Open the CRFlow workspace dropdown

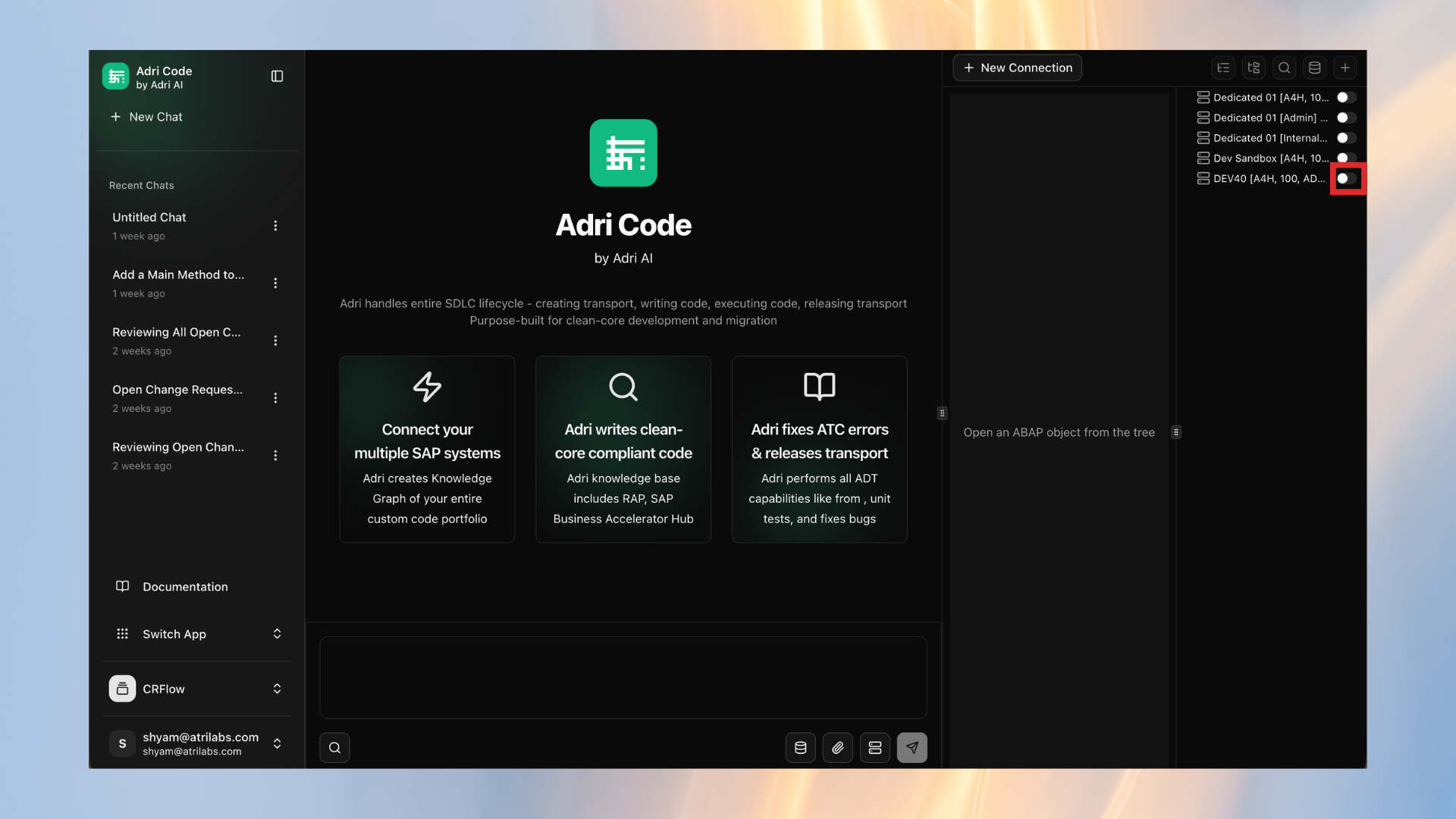[197, 689]
